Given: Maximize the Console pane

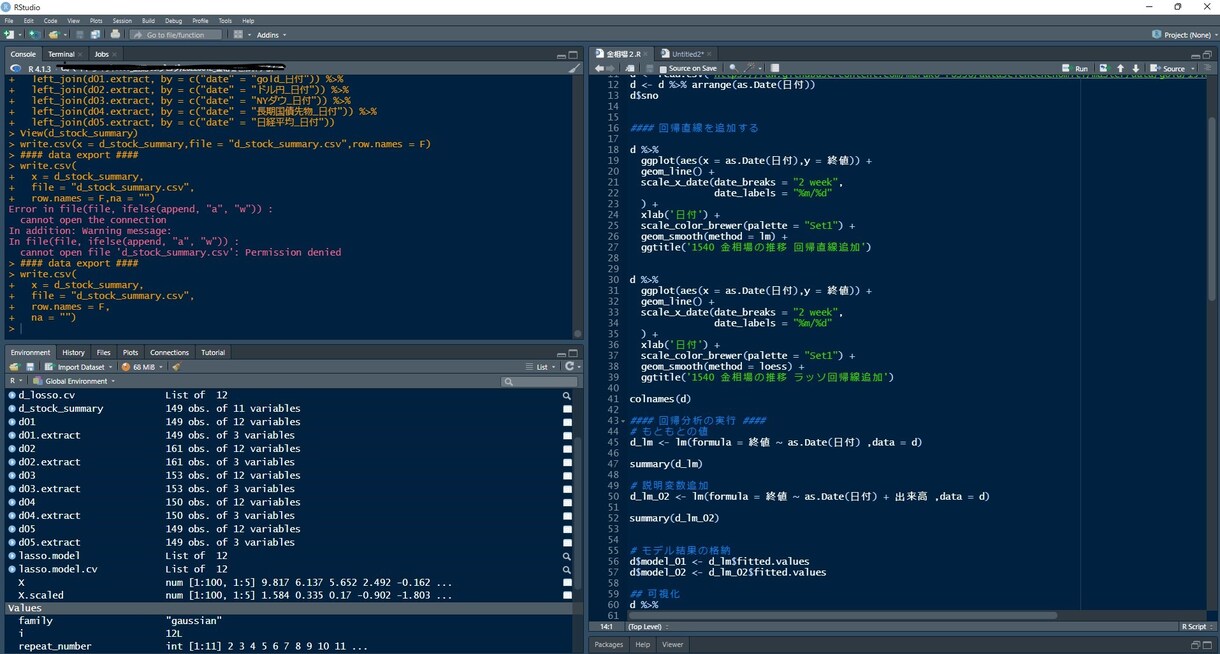Looking at the screenshot, I should pos(573,54).
